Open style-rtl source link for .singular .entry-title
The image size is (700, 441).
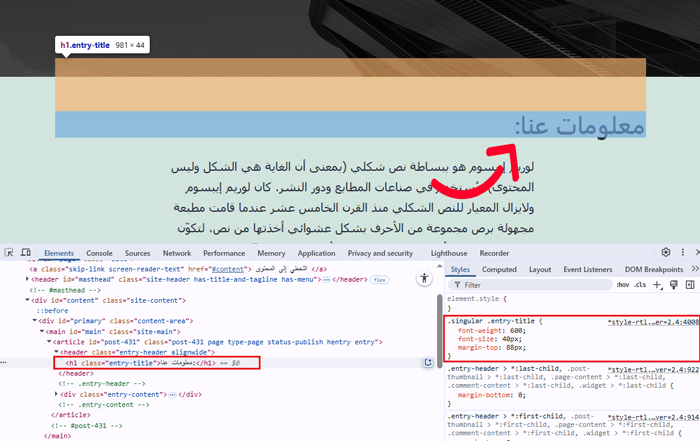tap(653, 322)
